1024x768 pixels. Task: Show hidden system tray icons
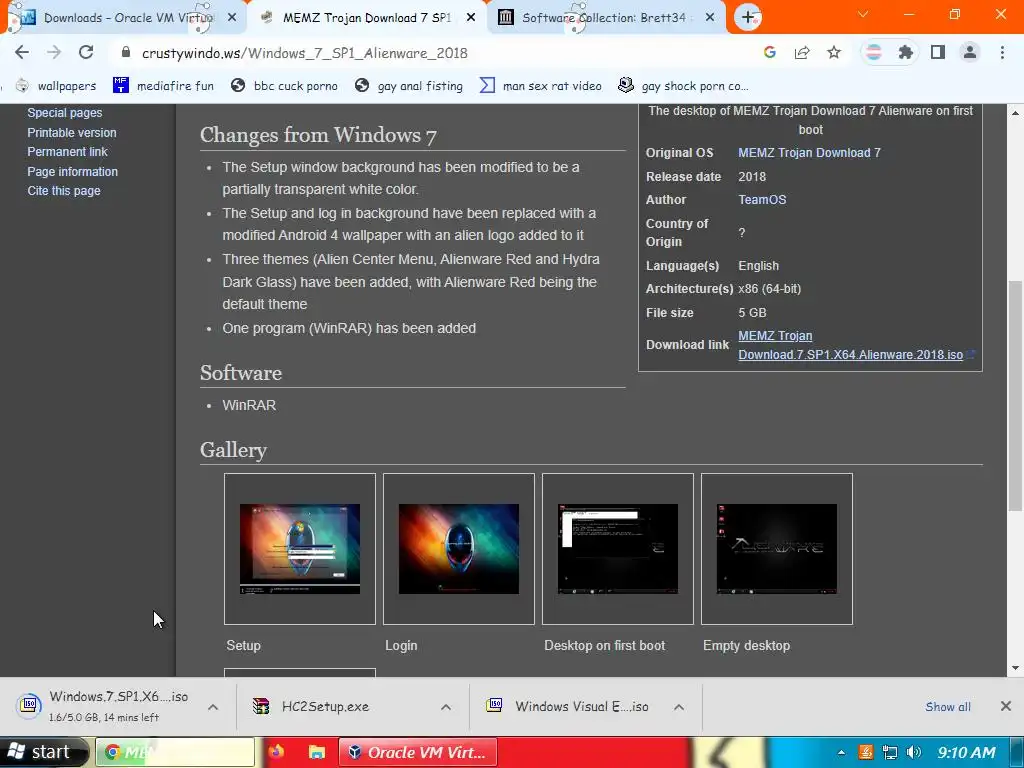tap(841, 752)
